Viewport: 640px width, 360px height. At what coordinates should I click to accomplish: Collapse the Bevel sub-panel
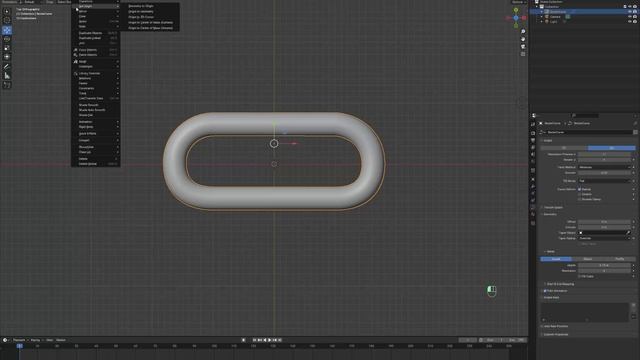(549, 251)
